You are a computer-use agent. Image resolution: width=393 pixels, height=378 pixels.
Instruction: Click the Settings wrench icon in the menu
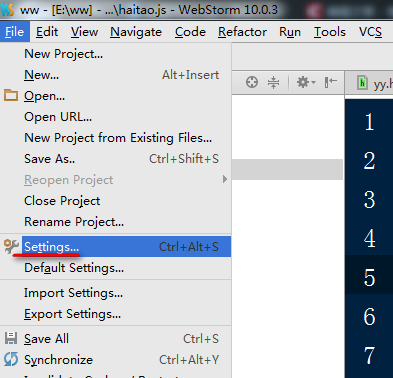pos(11,247)
